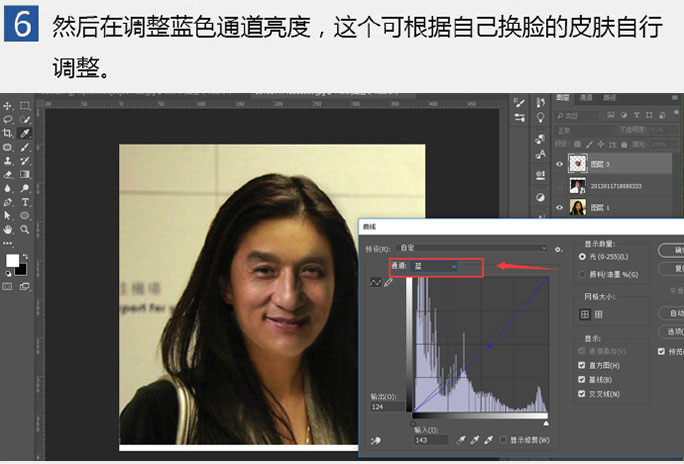684x464 pixels.
Task: Enable the 显示修剪(W) show clipping checkbox
Action: [503, 440]
